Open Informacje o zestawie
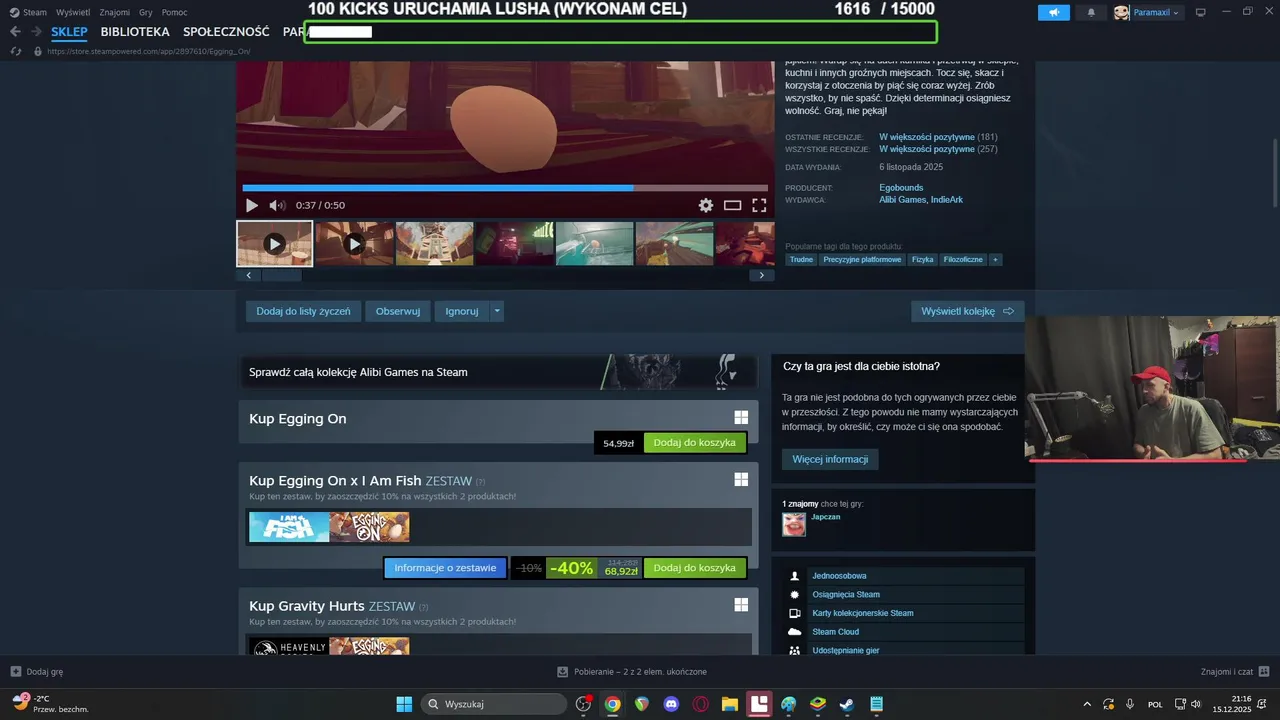Viewport: 1280px width, 720px height. tap(445, 568)
